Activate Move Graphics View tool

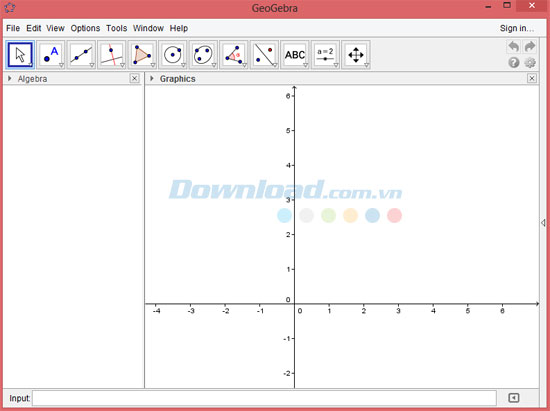click(x=356, y=55)
